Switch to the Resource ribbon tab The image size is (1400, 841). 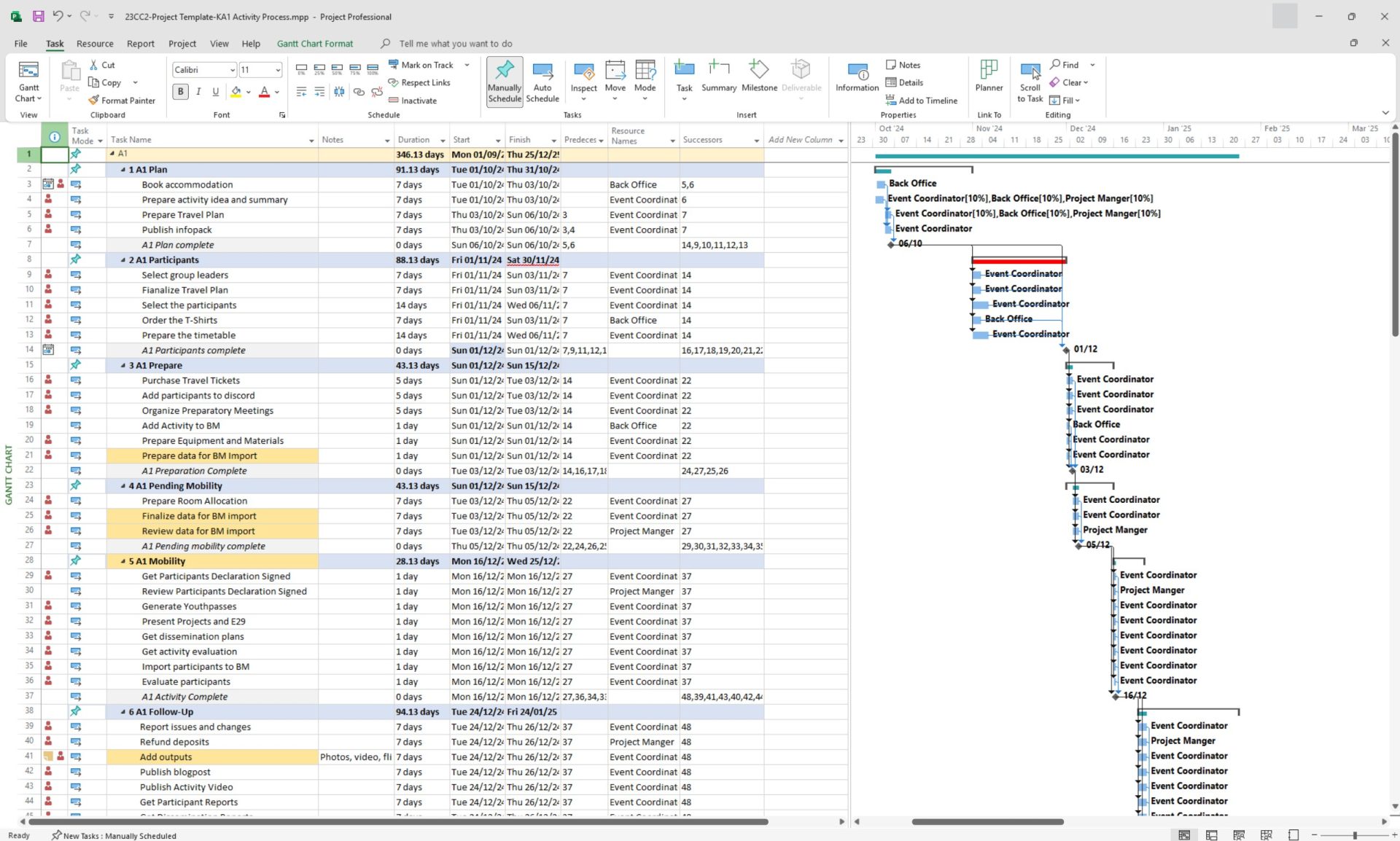(x=95, y=44)
